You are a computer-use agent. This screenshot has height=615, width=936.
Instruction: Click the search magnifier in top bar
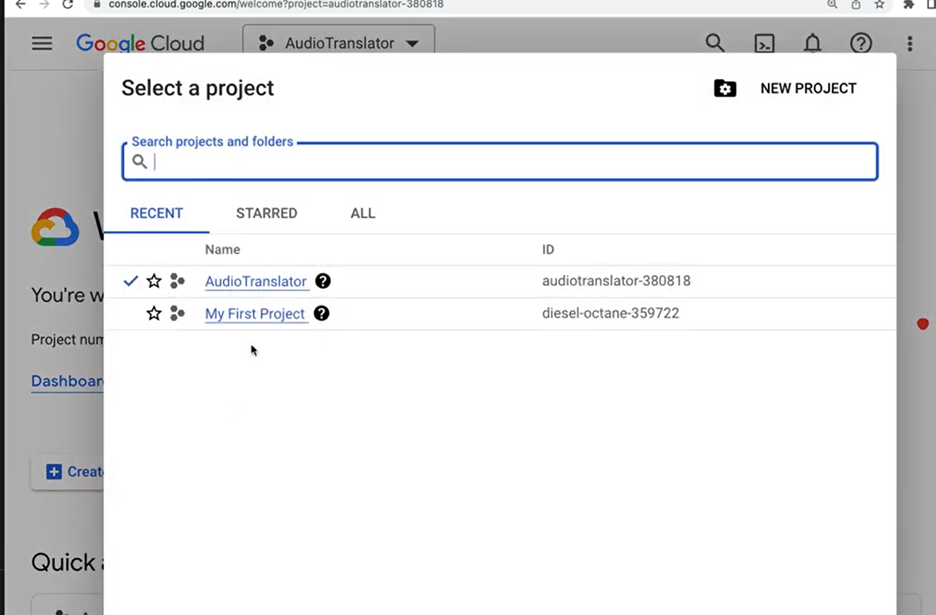[x=715, y=43]
